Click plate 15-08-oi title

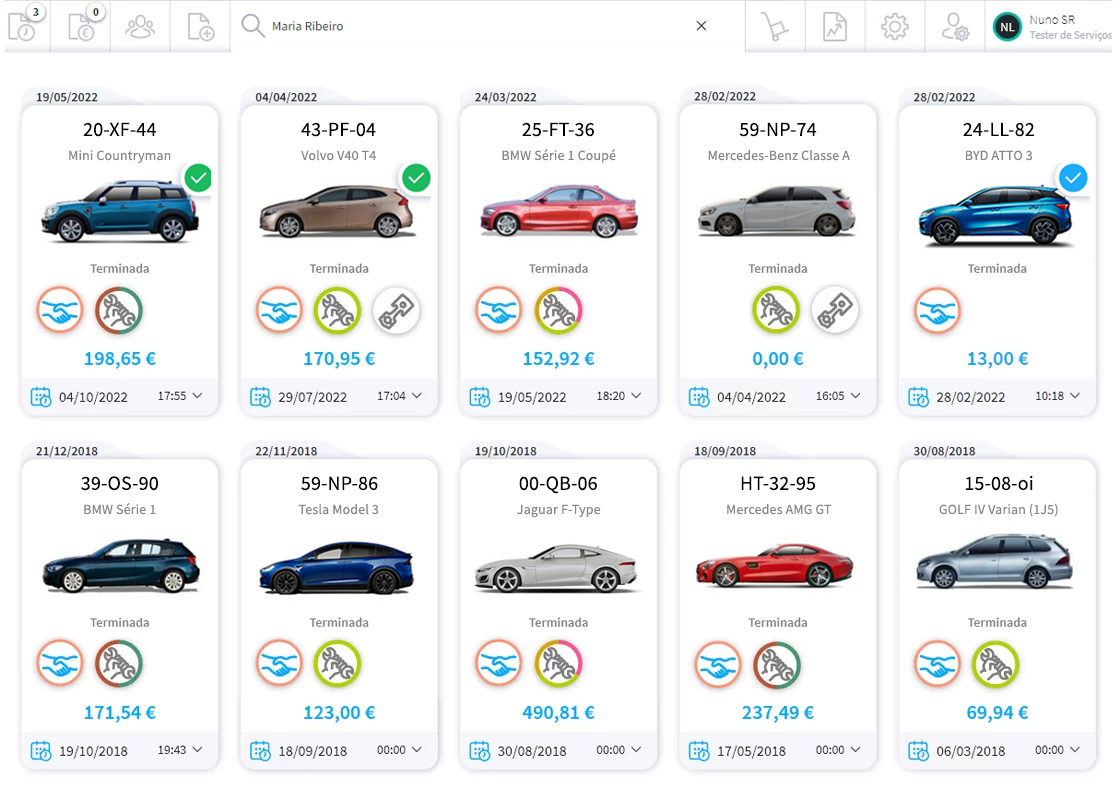[x=998, y=484]
